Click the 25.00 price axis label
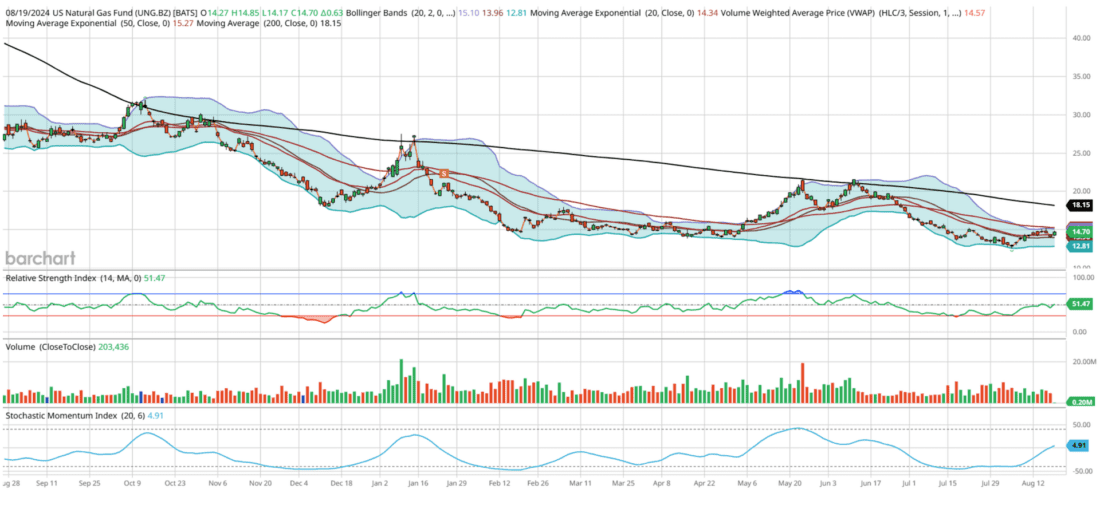 1080,153
